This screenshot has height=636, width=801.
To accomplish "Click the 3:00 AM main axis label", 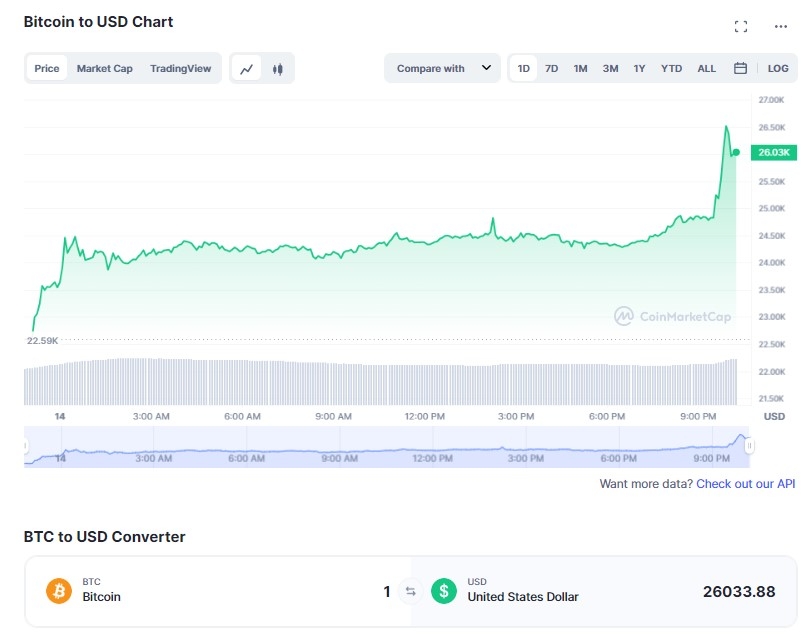I will tap(151, 416).
